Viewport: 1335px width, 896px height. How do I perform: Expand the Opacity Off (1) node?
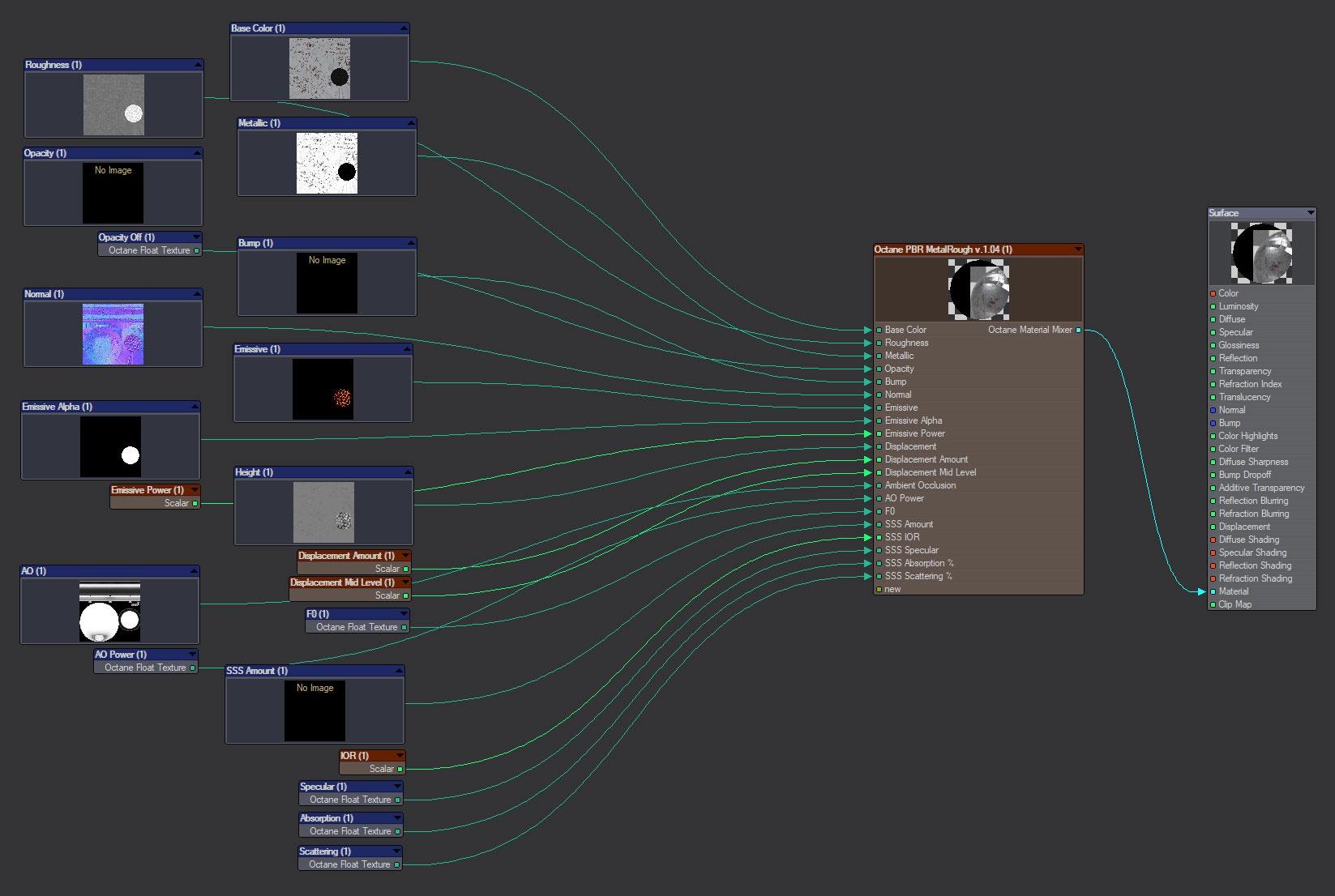(x=195, y=237)
